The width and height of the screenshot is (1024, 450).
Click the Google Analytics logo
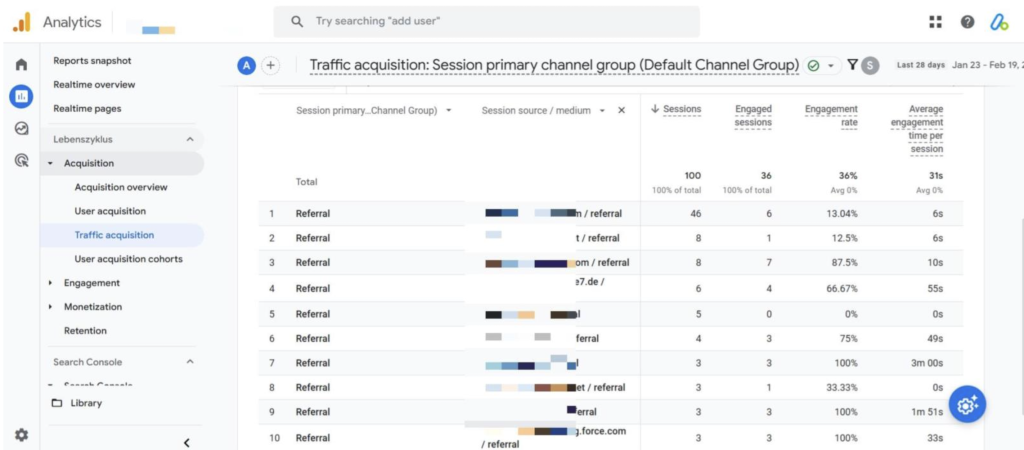click(x=22, y=22)
